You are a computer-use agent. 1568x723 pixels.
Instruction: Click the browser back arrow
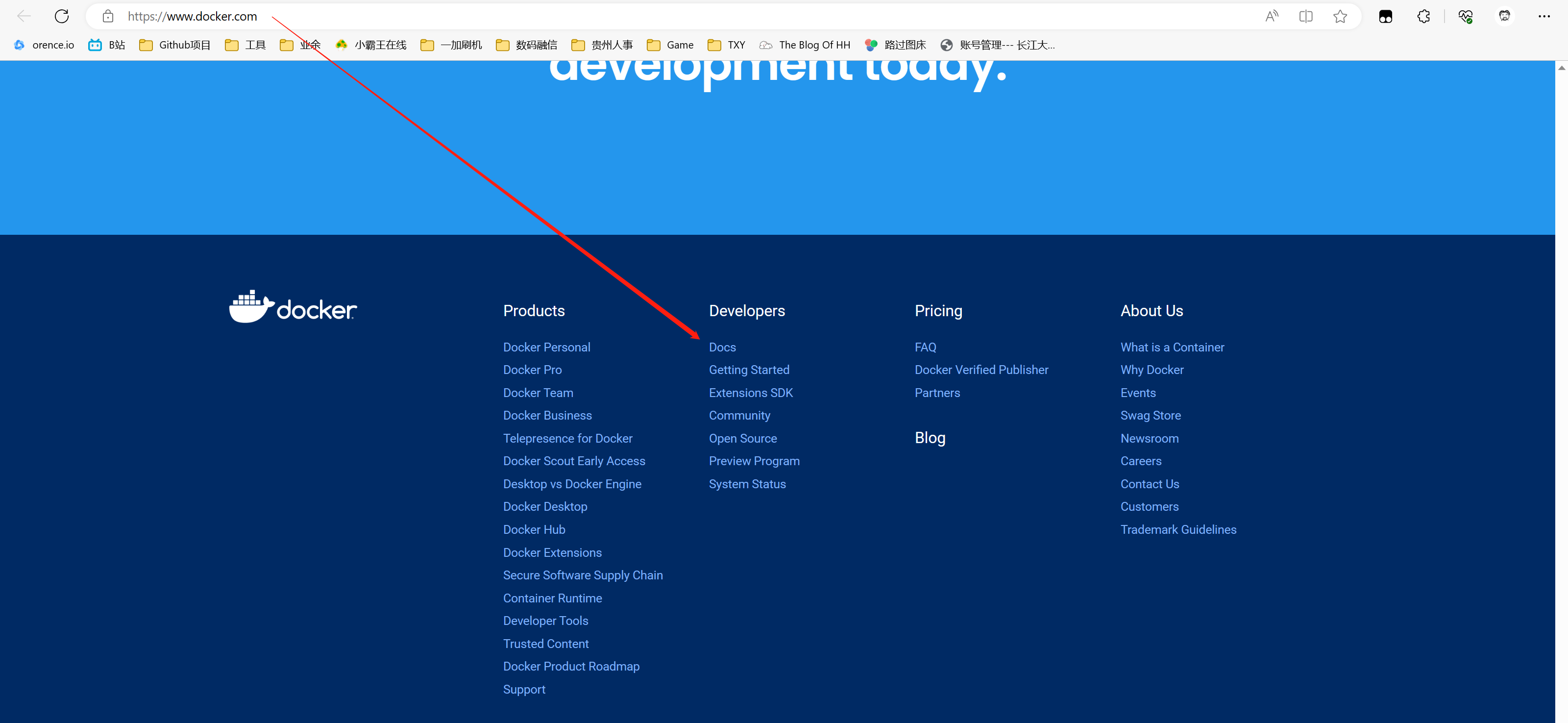click(x=24, y=17)
